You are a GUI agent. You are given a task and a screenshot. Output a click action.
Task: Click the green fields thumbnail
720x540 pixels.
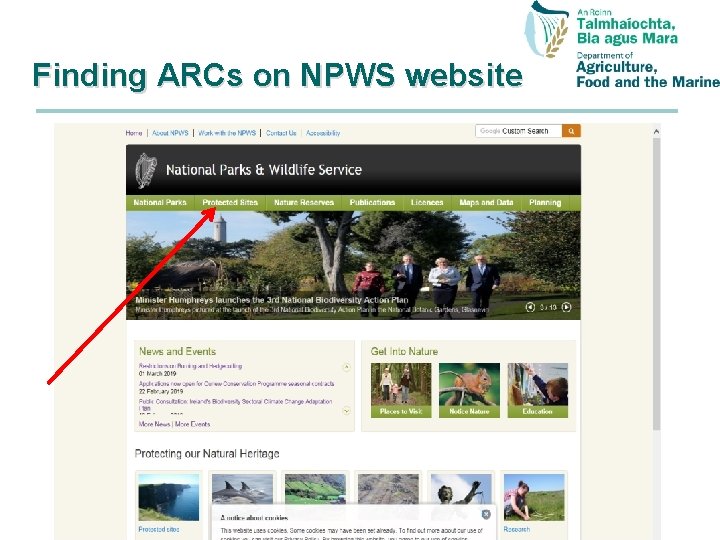click(315, 489)
